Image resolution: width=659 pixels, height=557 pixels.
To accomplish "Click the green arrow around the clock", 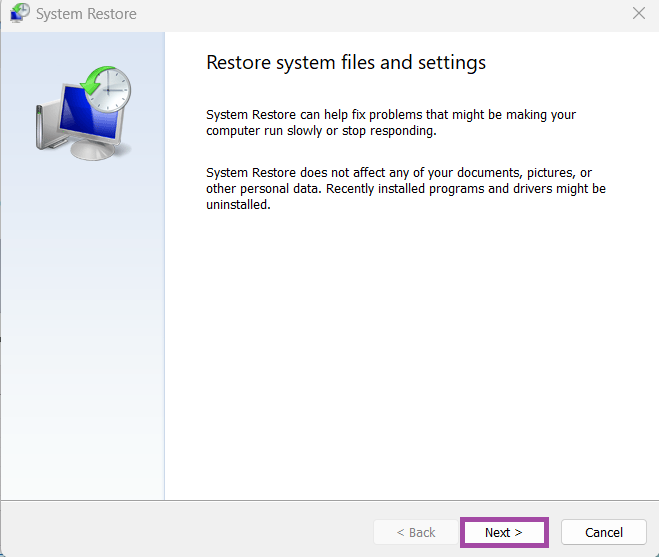I will 91,79.
